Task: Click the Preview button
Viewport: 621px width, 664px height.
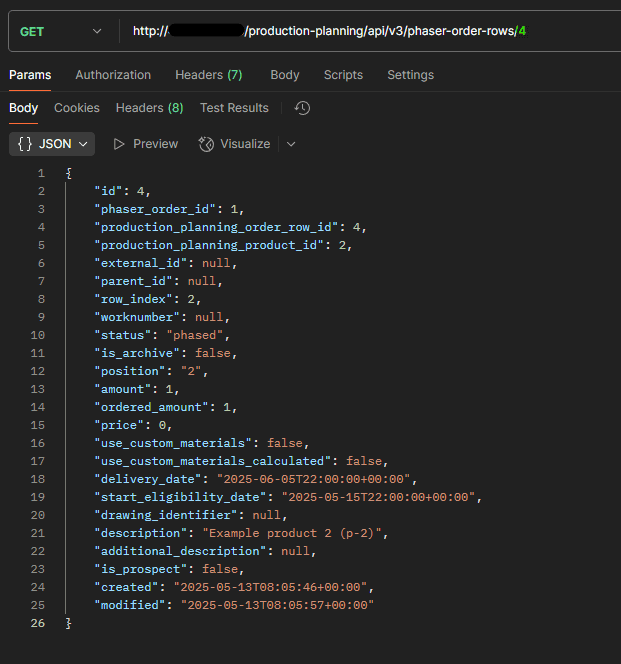Action: (x=146, y=144)
